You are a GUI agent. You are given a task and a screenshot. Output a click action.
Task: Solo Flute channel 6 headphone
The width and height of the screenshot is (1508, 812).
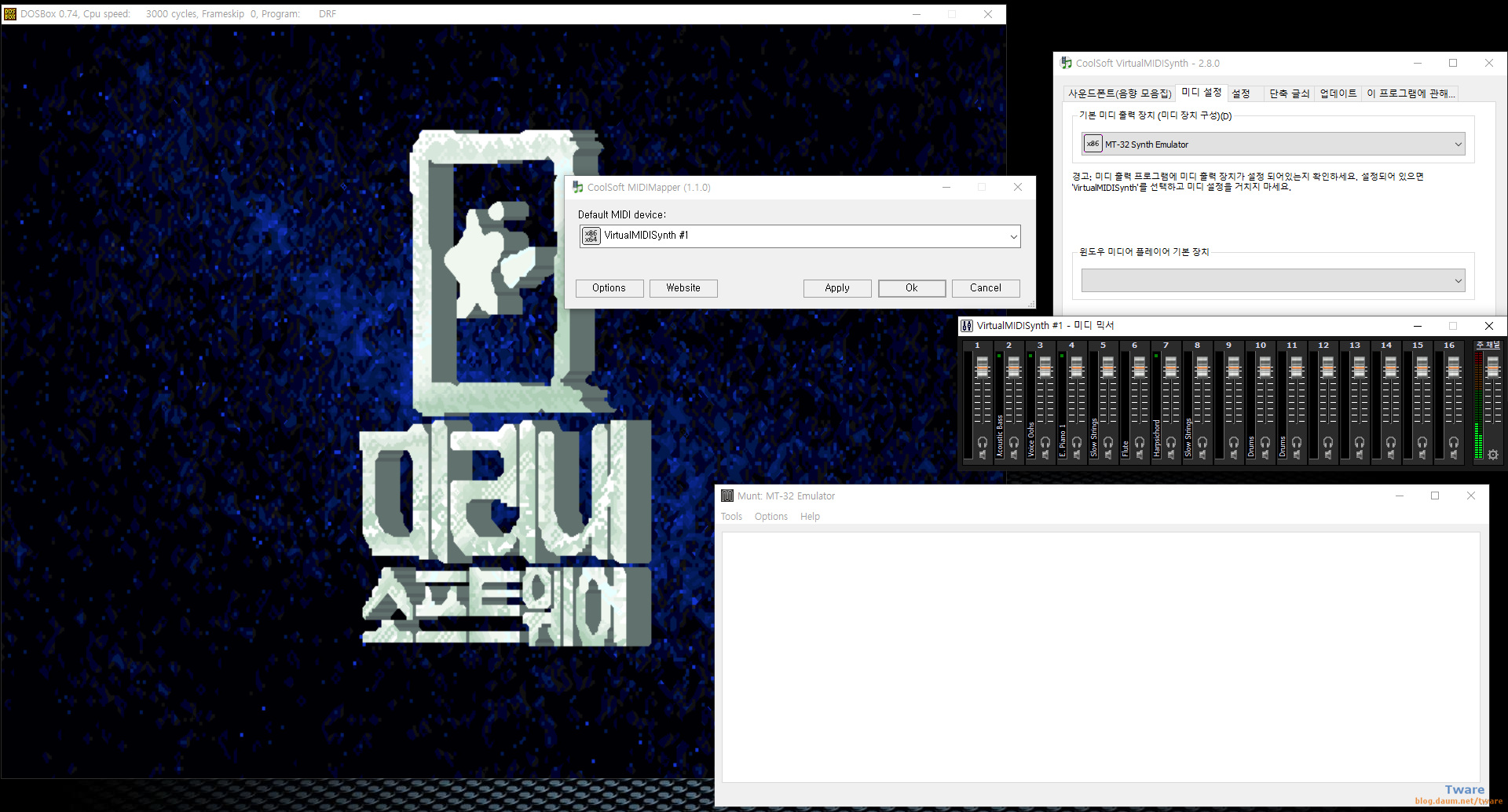1140,442
